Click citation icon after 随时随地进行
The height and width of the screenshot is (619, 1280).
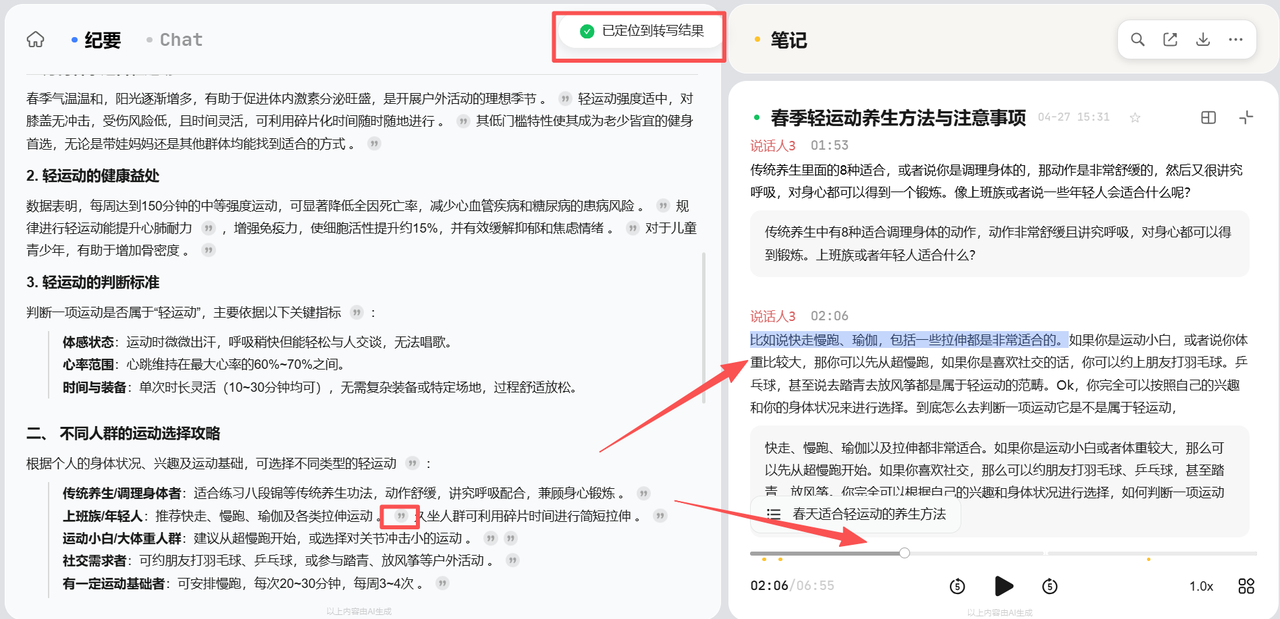tap(463, 121)
